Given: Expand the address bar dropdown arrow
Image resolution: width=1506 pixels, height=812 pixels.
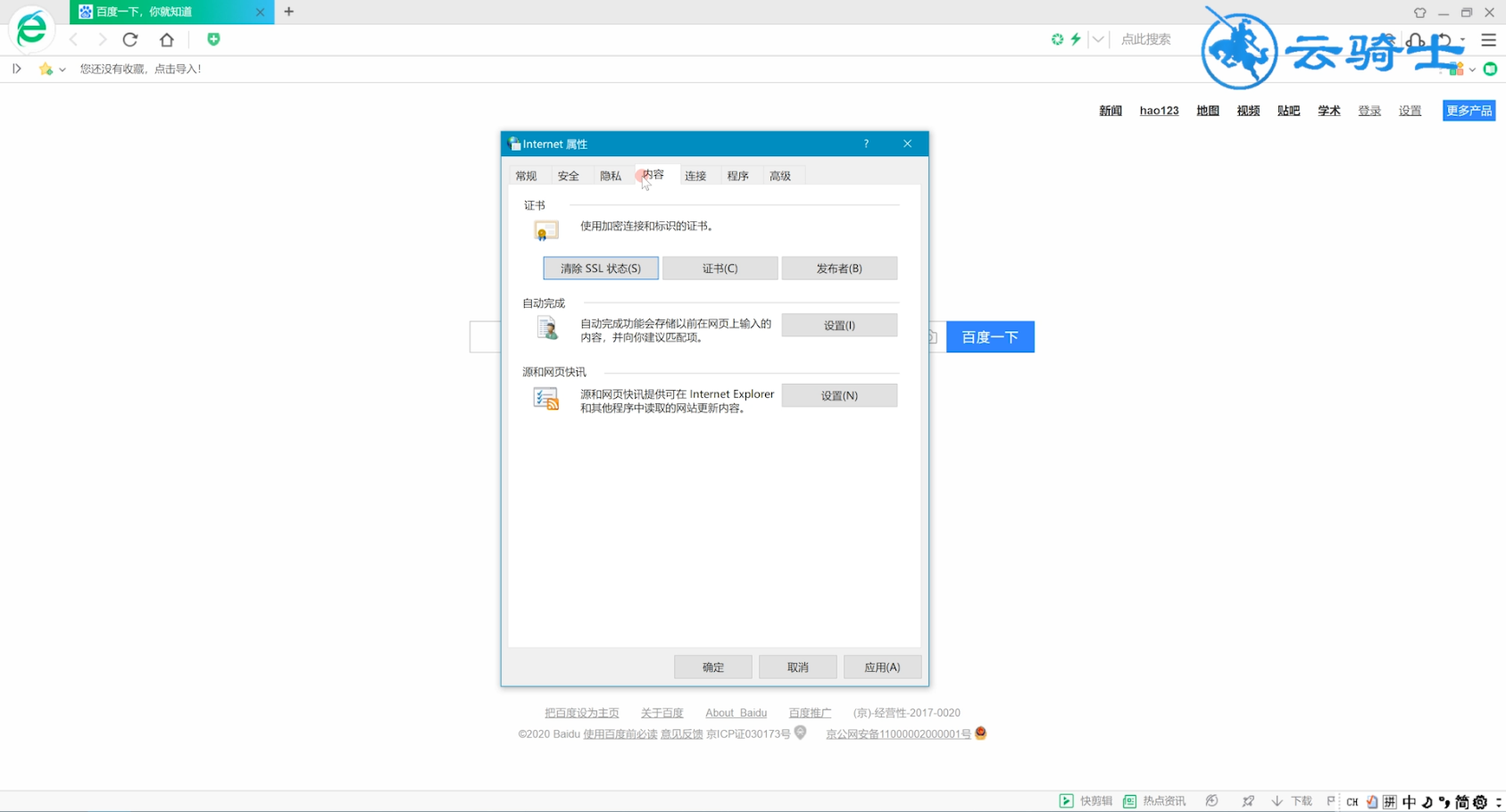Looking at the screenshot, I should (x=1098, y=39).
